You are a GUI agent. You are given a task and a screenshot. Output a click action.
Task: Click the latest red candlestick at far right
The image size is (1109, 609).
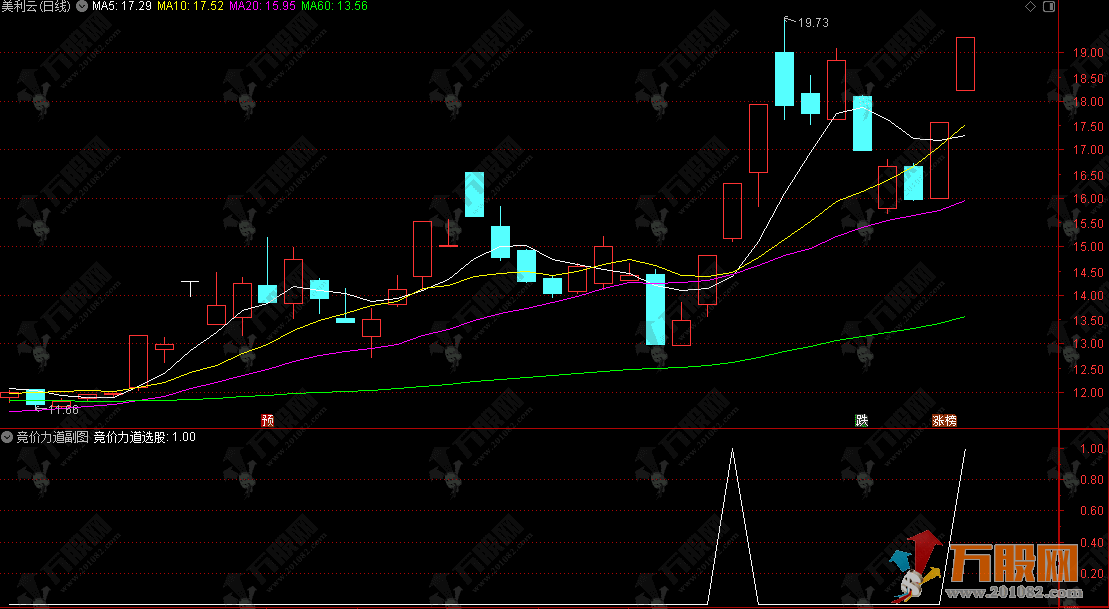(965, 63)
